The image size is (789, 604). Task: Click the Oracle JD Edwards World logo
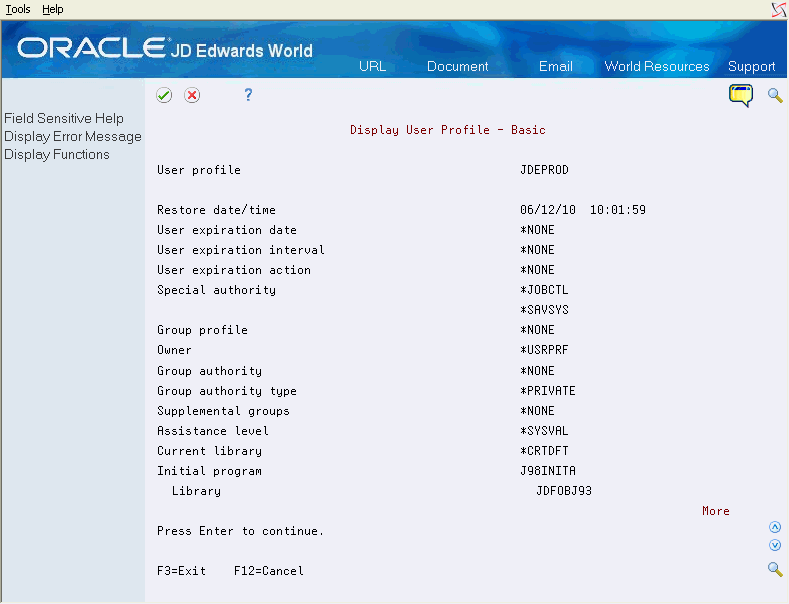(165, 49)
